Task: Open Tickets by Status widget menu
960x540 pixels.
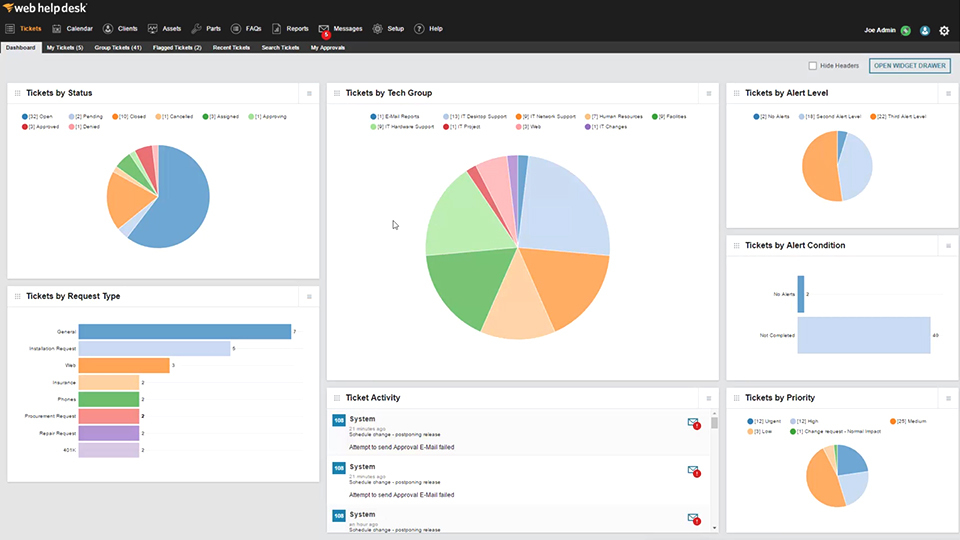Action: click(309, 94)
